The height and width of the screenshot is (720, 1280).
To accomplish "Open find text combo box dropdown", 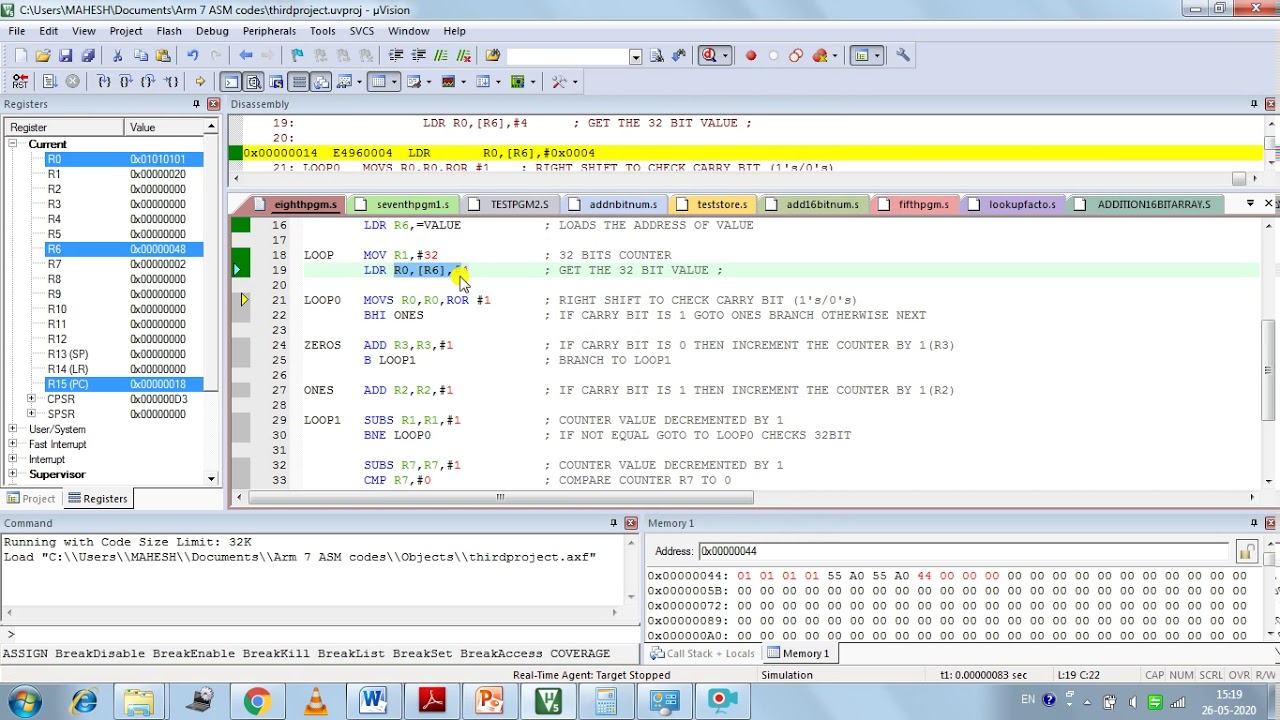I will click(x=635, y=57).
